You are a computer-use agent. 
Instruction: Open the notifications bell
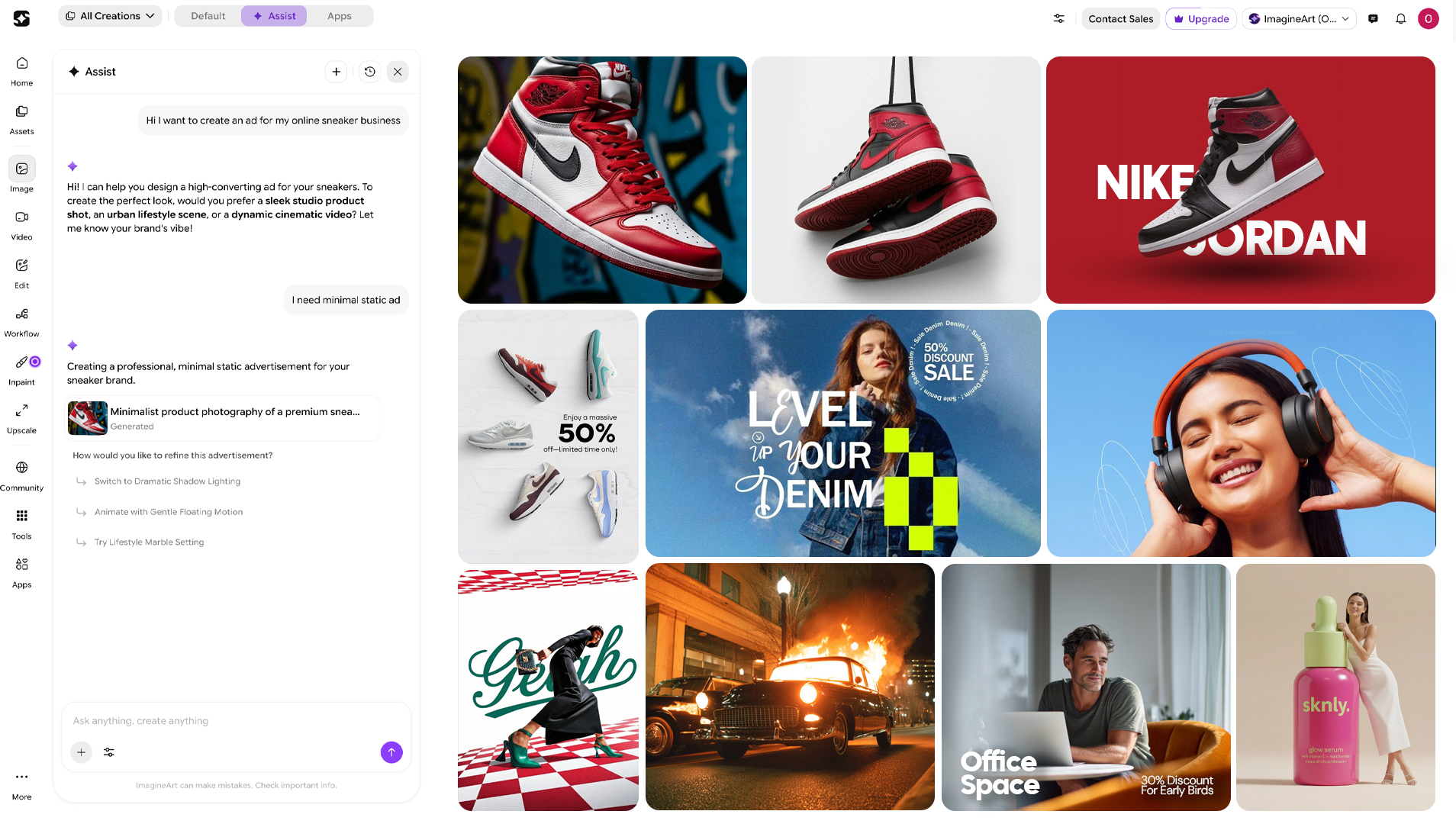click(1401, 18)
